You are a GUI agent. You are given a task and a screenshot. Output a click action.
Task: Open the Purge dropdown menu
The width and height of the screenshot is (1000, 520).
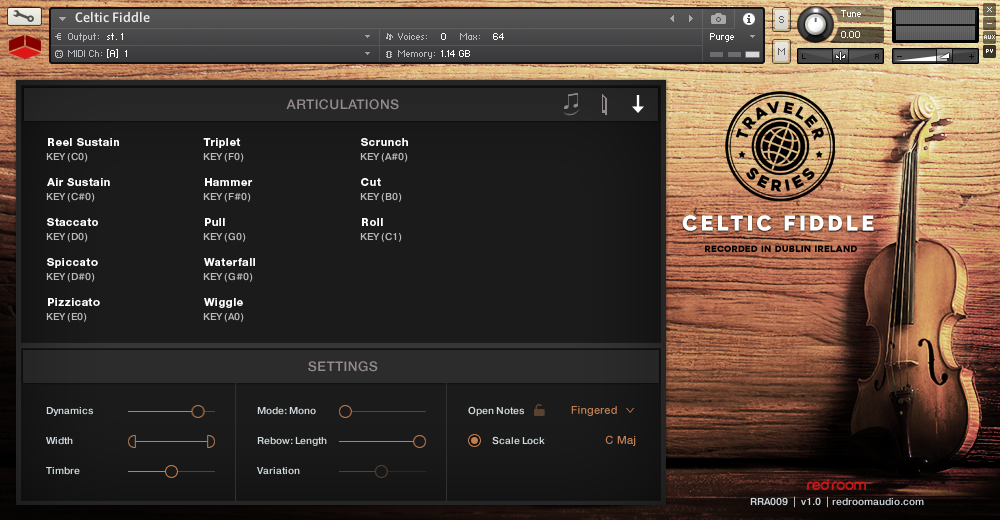click(x=733, y=37)
